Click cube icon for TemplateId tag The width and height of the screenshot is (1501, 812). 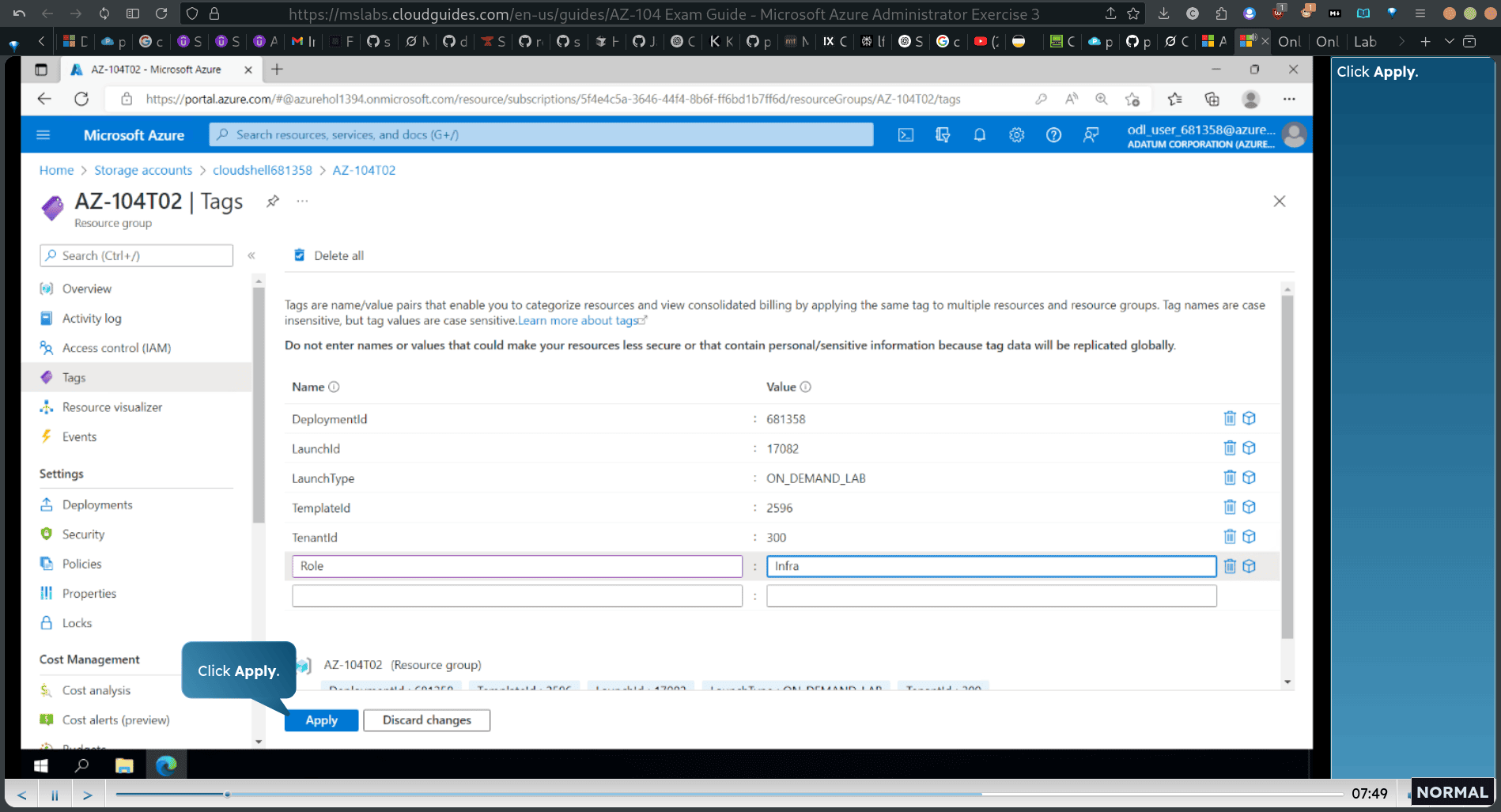[1250, 507]
